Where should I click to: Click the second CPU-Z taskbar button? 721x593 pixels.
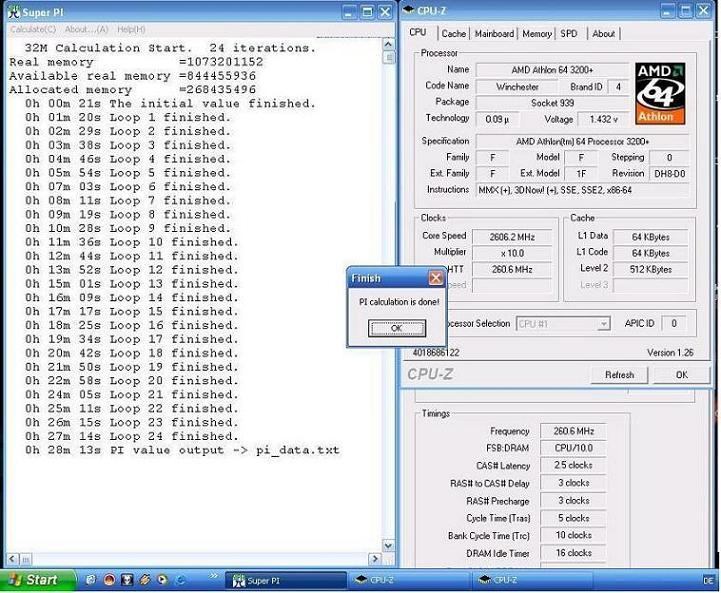[x=531, y=581]
